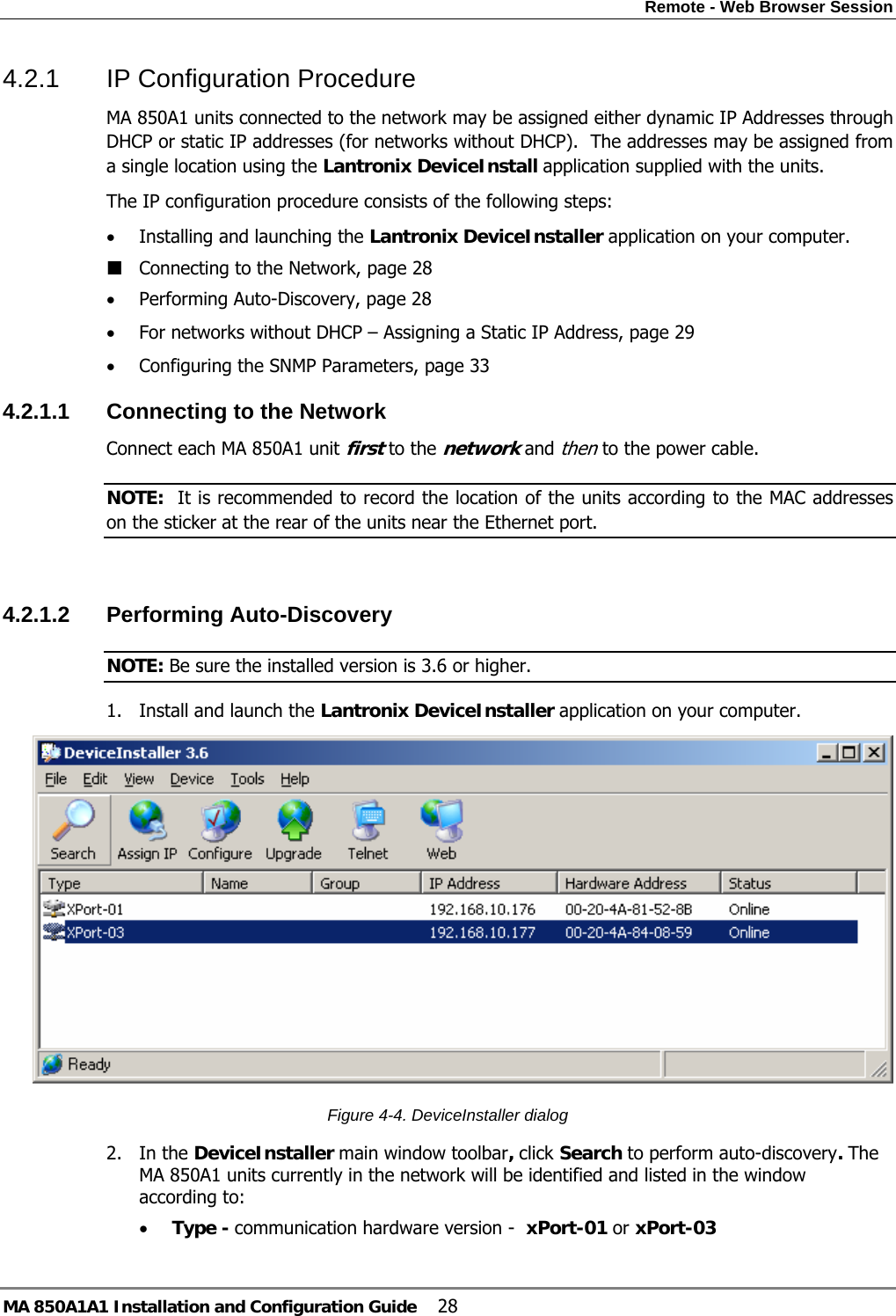Open the File menu
Viewport: 896px width, 1316px height.
click(55, 779)
